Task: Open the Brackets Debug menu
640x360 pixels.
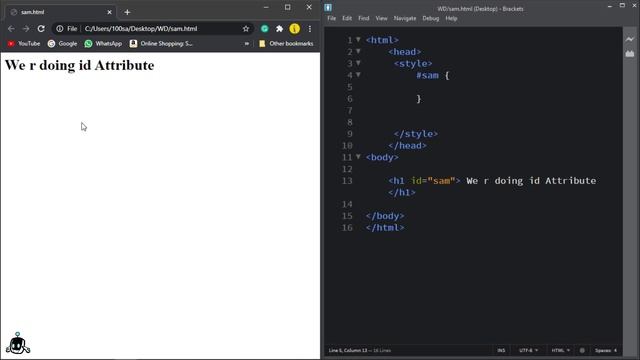Action: (x=431, y=18)
